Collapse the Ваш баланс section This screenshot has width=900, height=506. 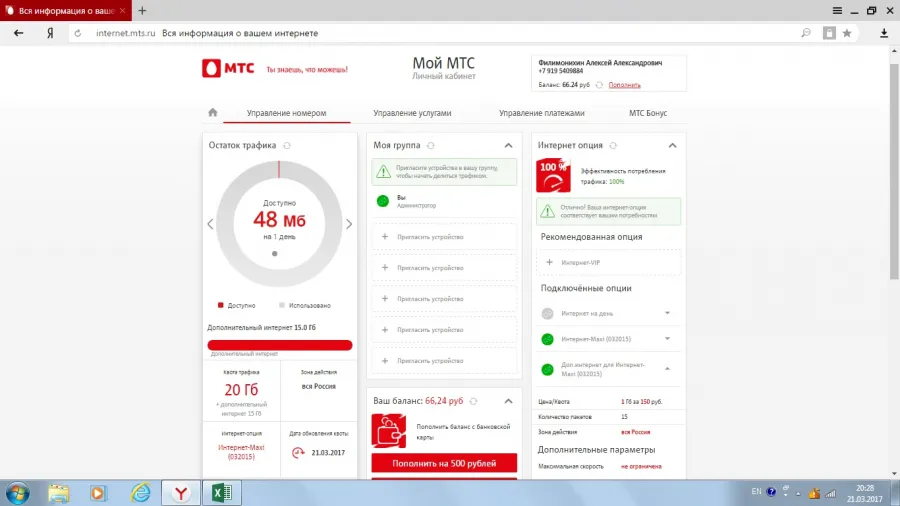(509, 402)
